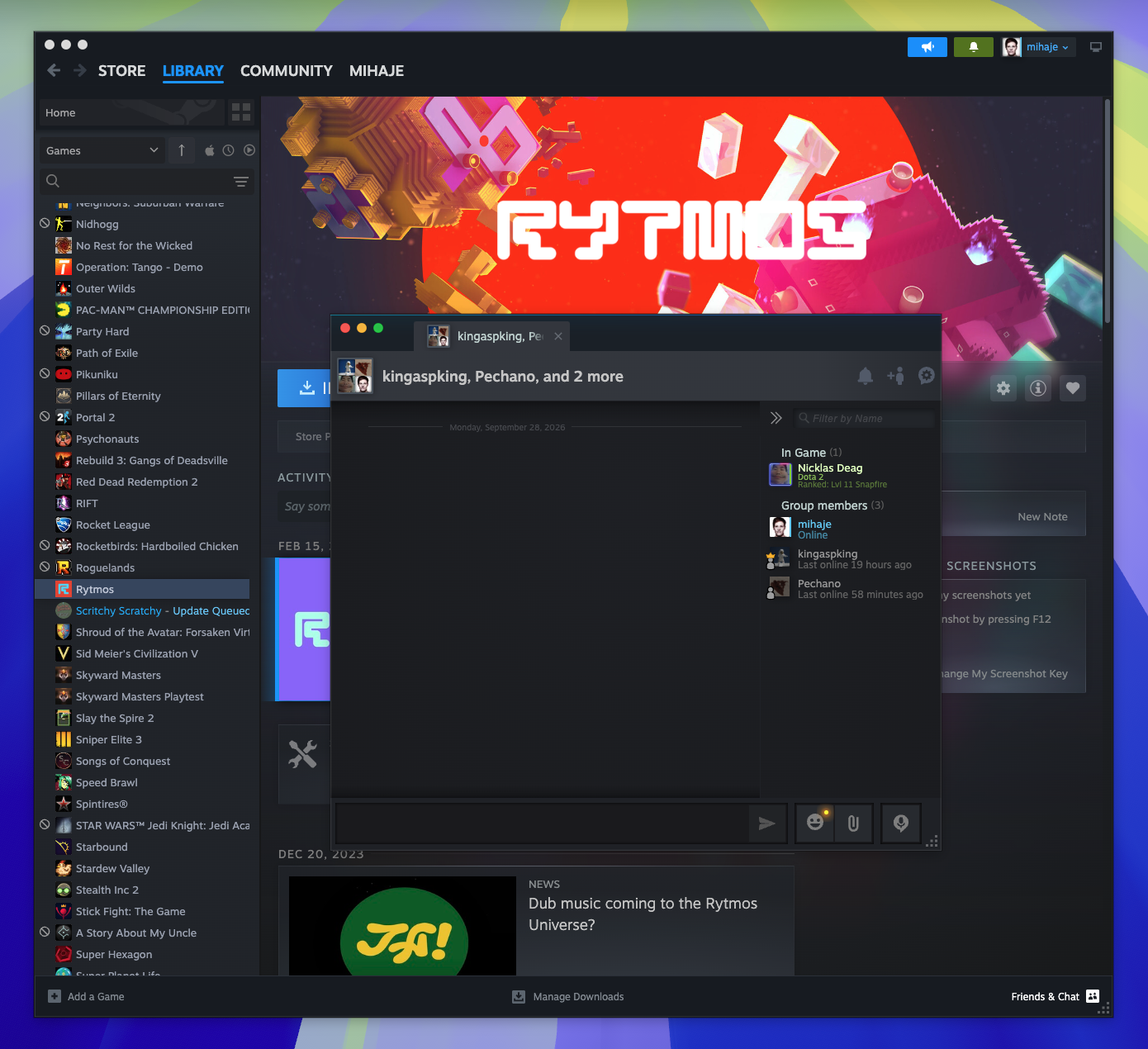Click the library page scrollbar
This screenshot has height=1049, width=1148.
1107,211
